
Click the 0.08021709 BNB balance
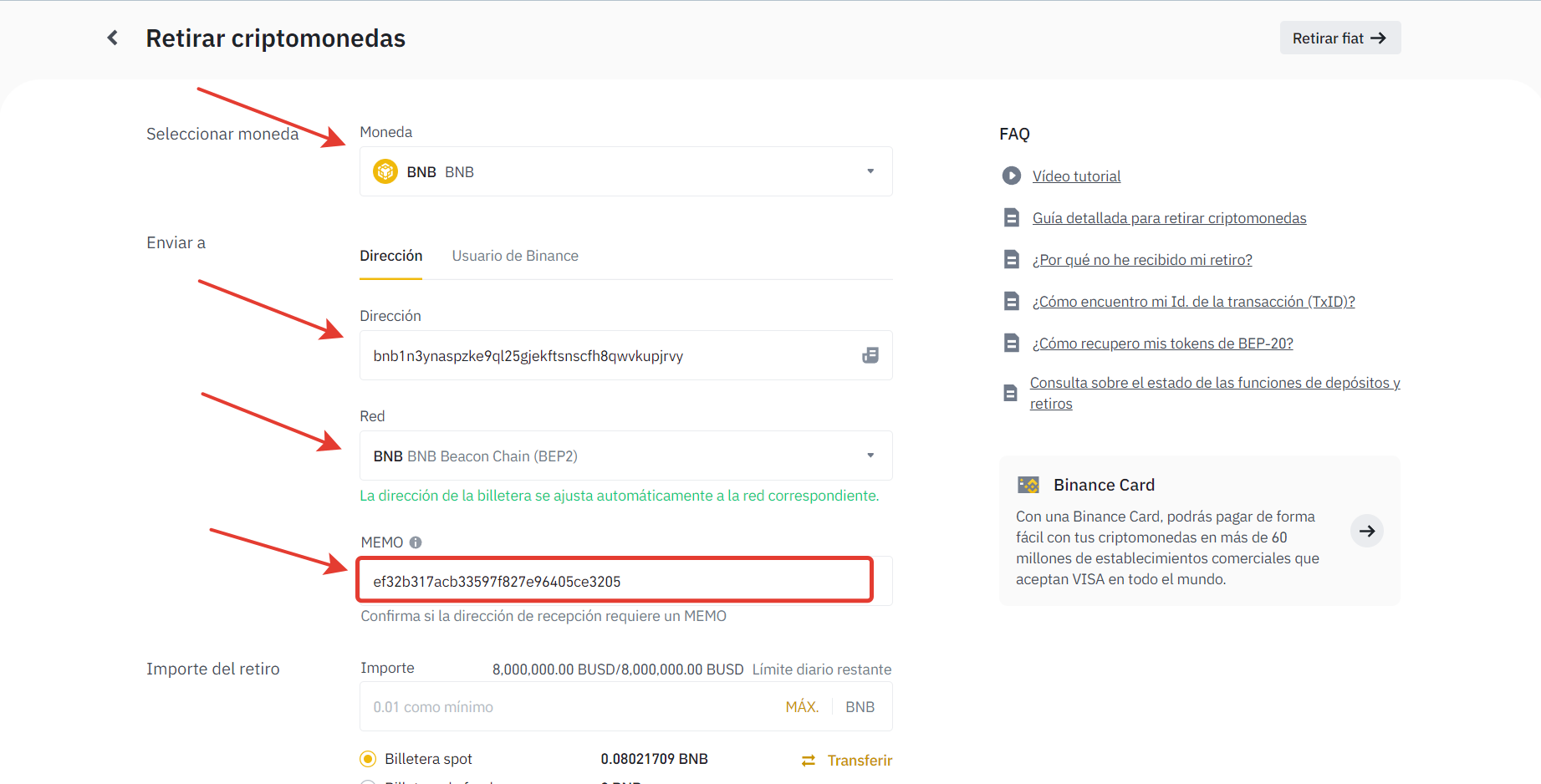pyautogui.click(x=654, y=759)
